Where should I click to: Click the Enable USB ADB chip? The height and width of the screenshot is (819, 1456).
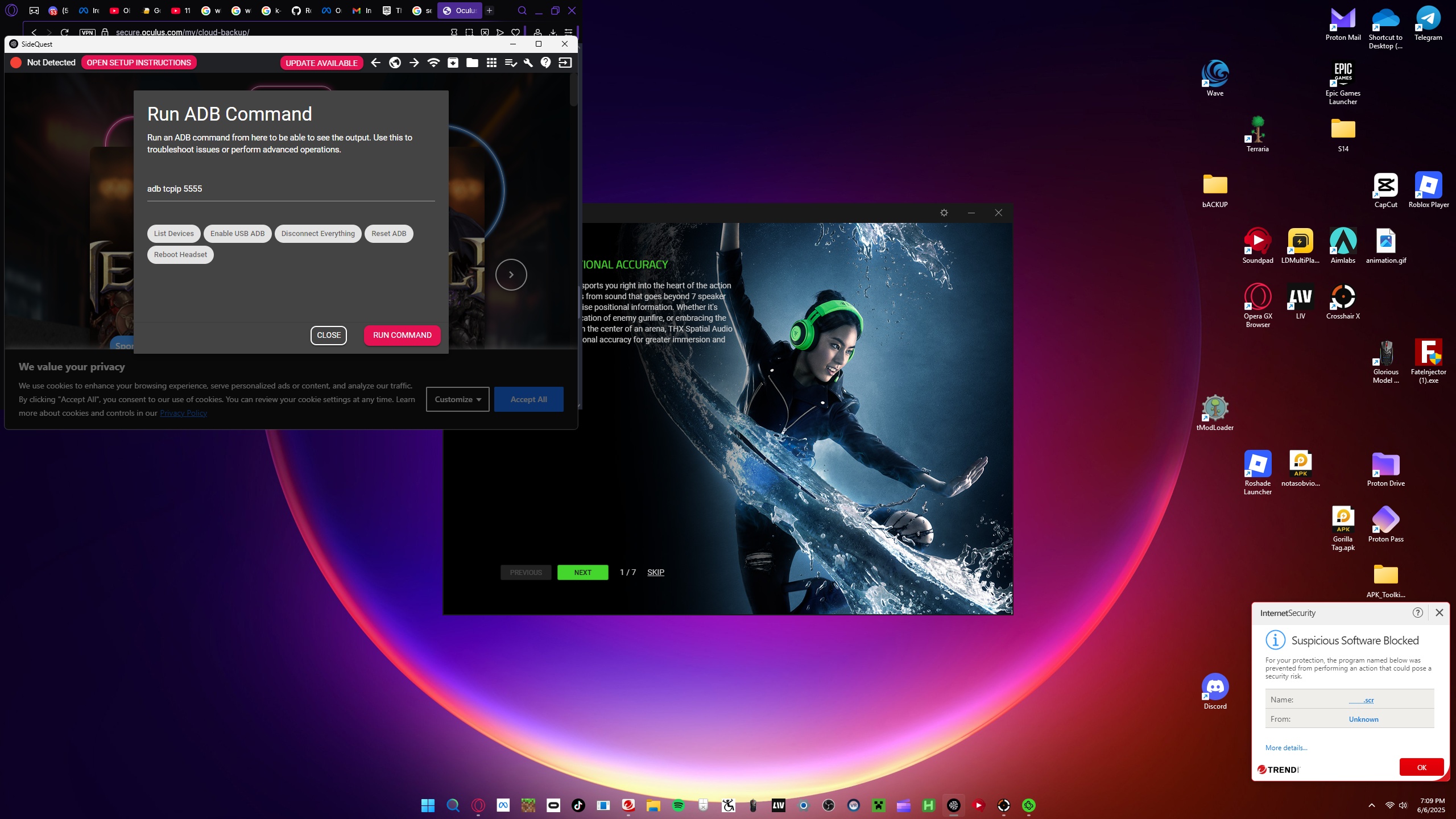(x=237, y=234)
